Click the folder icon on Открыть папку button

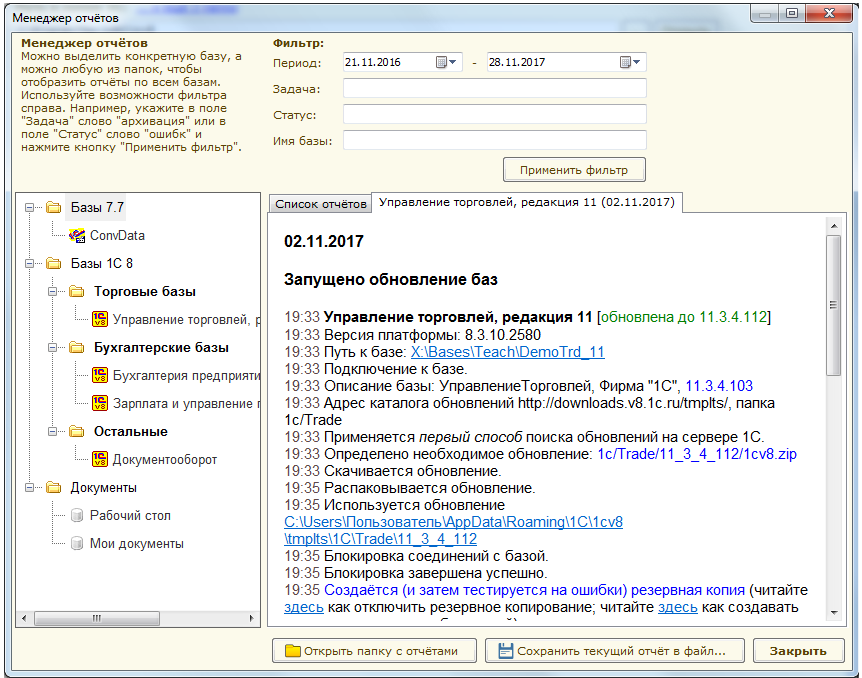point(292,651)
